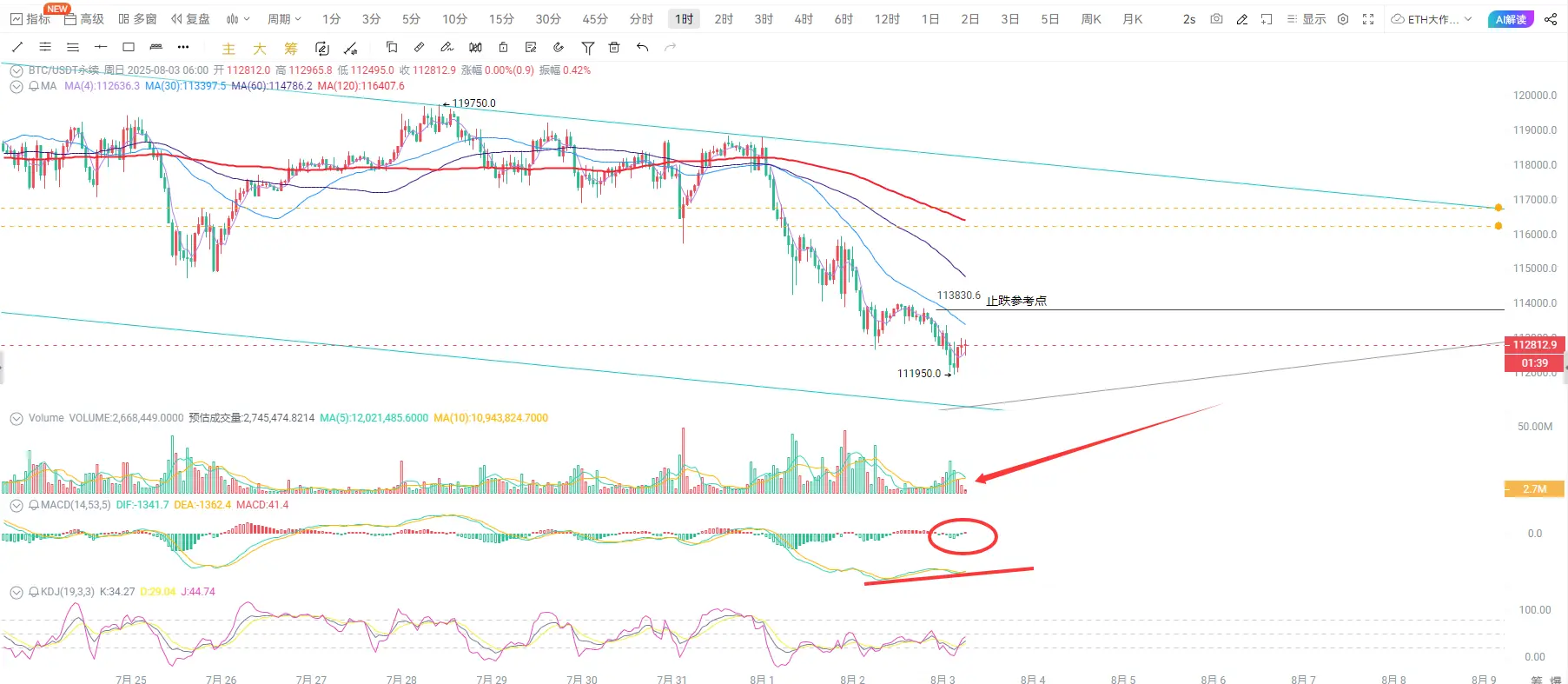
Task: Open the 多窗 multi-window layout
Action: click(137, 19)
